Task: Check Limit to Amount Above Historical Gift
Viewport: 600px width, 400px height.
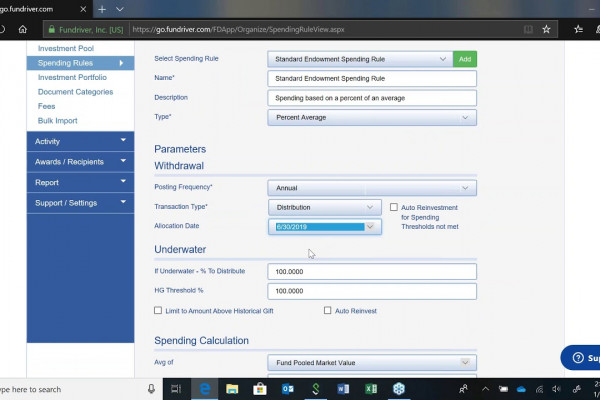Action: (158, 311)
